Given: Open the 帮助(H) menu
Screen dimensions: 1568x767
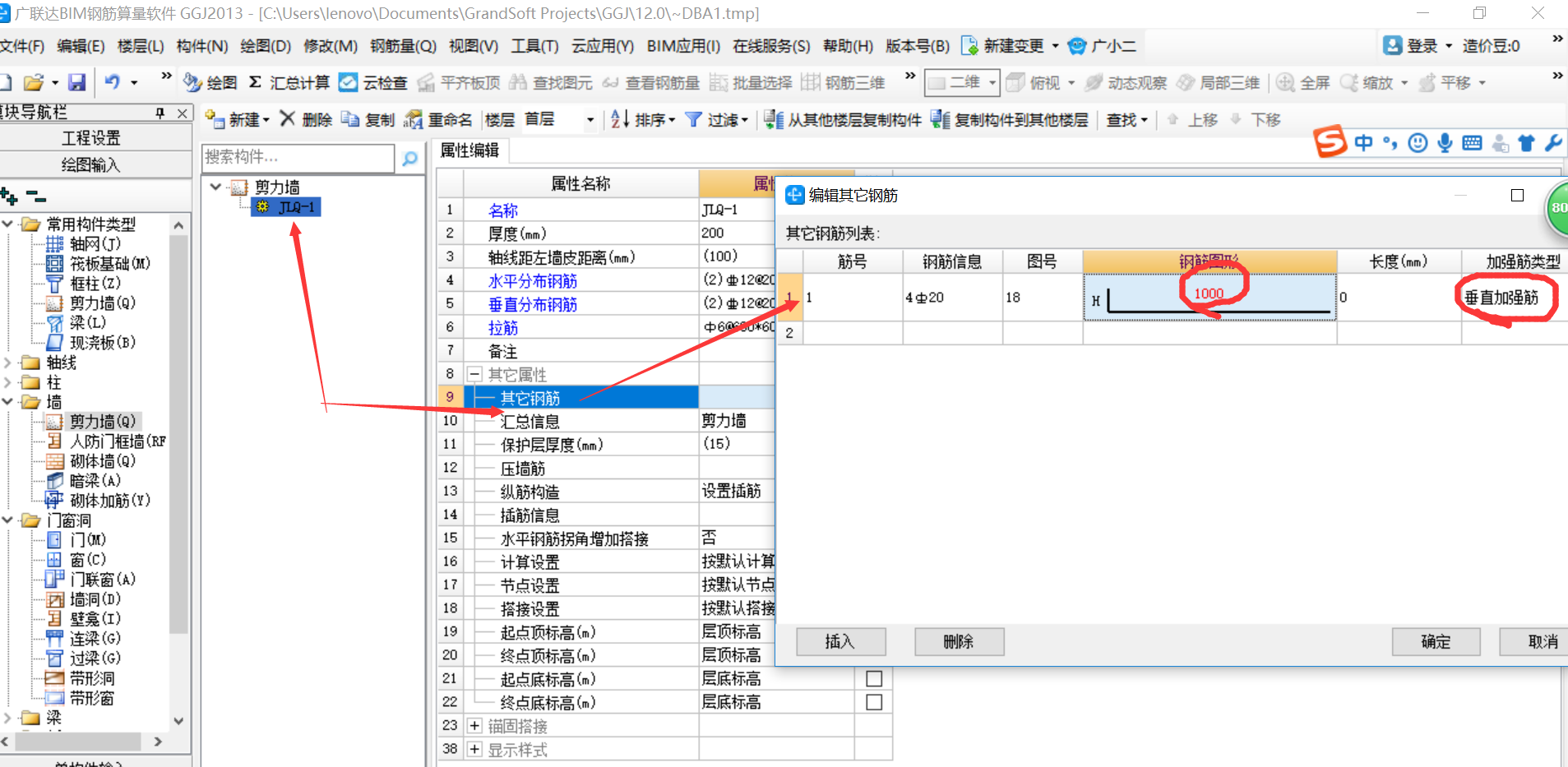Looking at the screenshot, I should 848,46.
